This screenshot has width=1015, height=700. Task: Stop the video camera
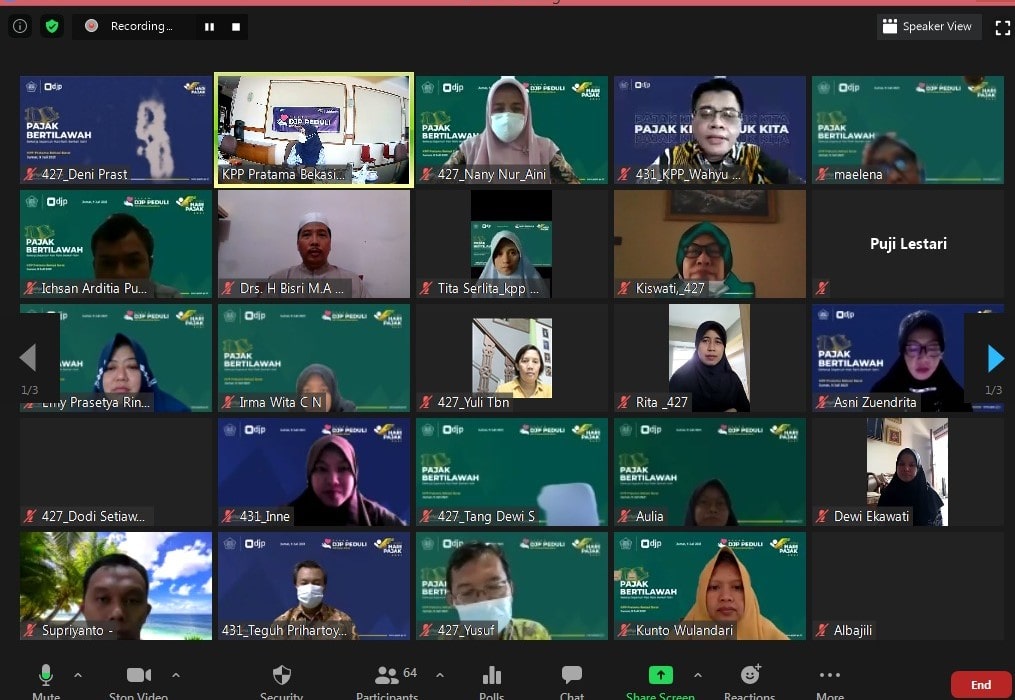point(138,679)
